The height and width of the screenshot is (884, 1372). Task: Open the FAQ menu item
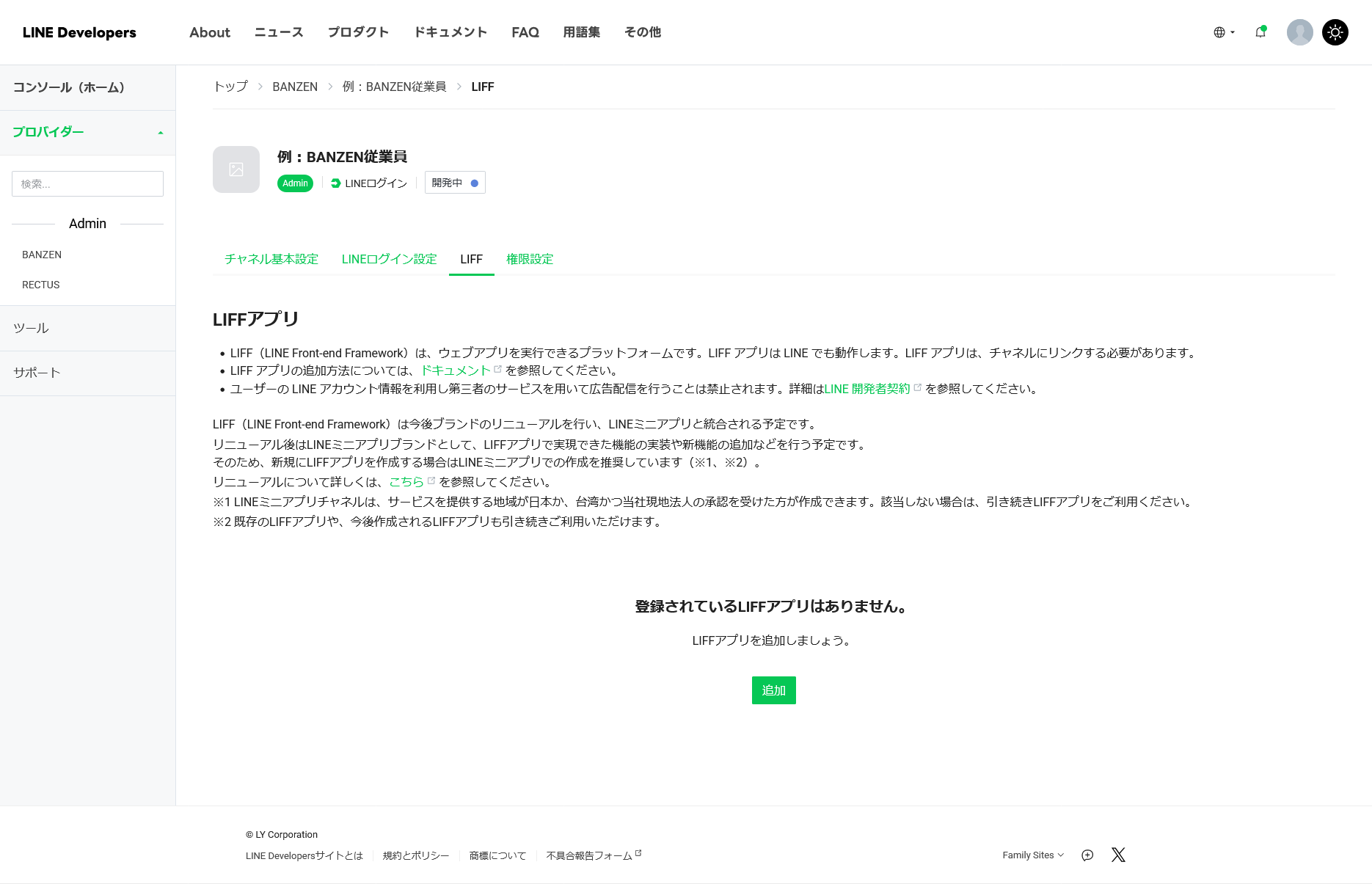[525, 32]
